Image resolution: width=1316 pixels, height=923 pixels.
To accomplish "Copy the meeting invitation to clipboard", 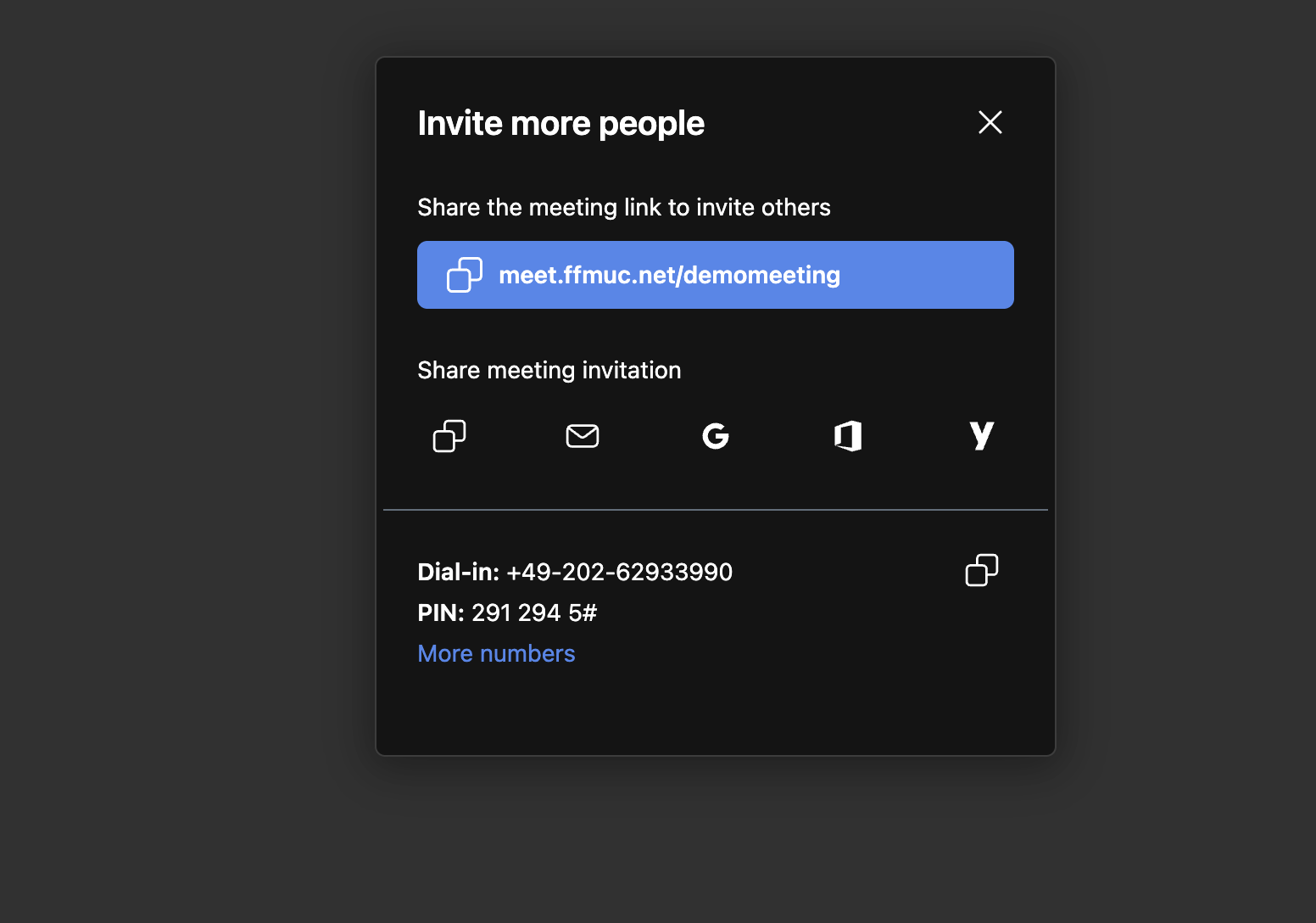I will point(449,436).
